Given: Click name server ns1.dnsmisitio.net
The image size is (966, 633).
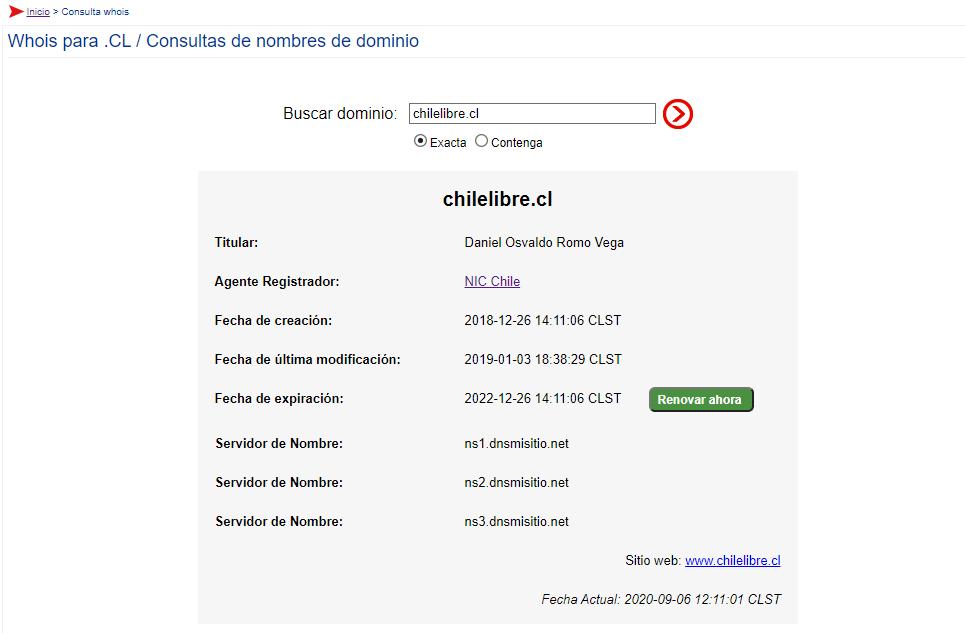Looking at the screenshot, I should (516, 444).
